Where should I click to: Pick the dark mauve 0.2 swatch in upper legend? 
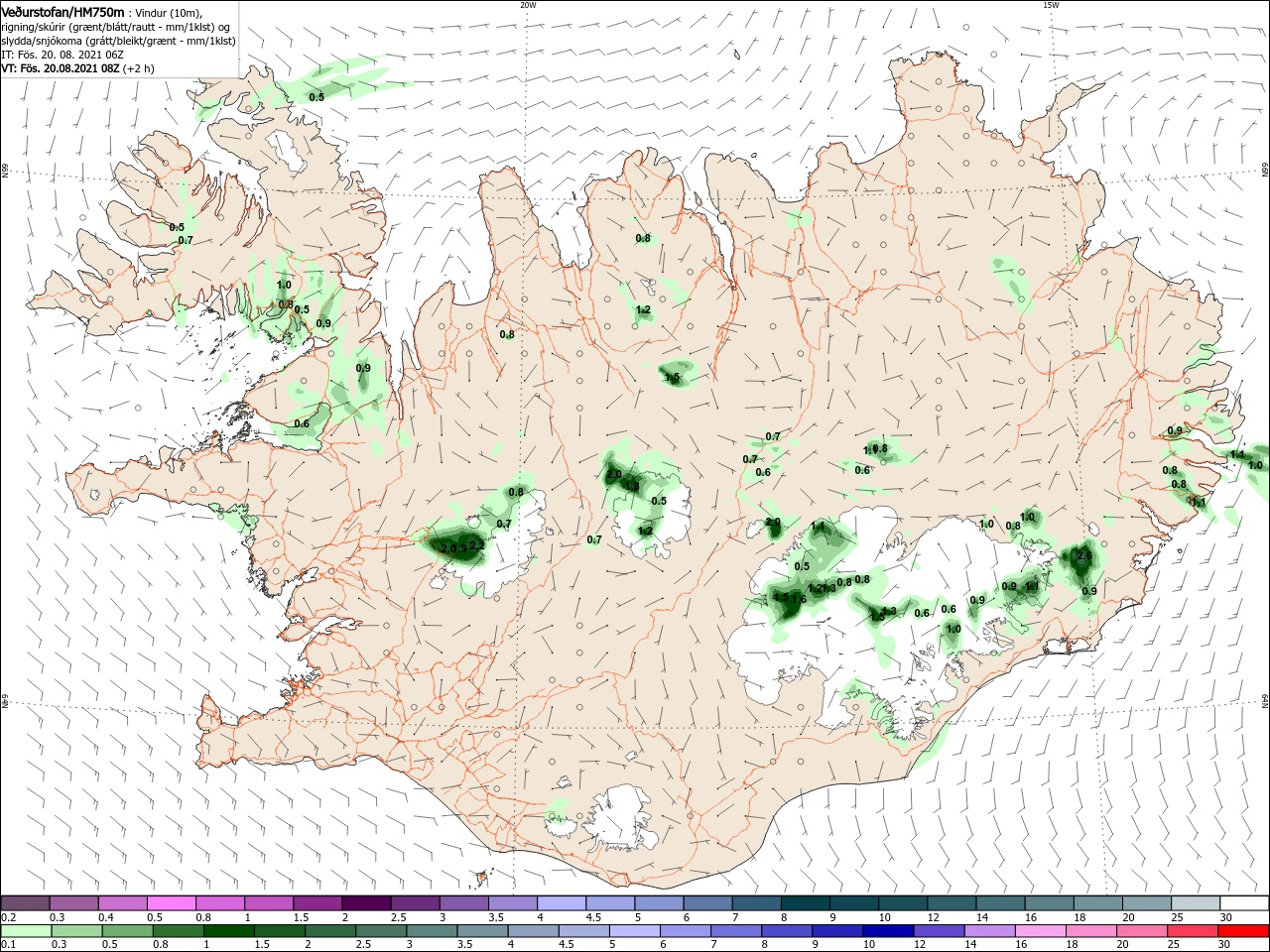(x=25, y=903)
